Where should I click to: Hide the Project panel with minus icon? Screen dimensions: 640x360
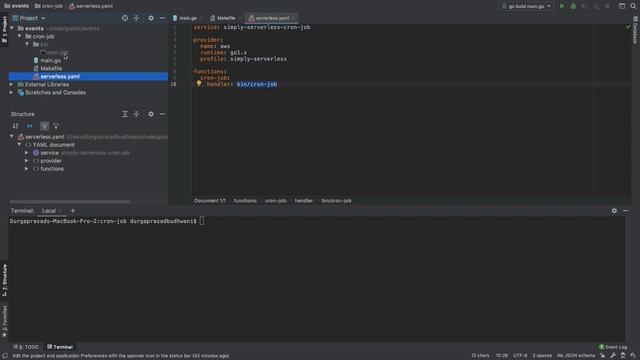[x=162, y=18]
